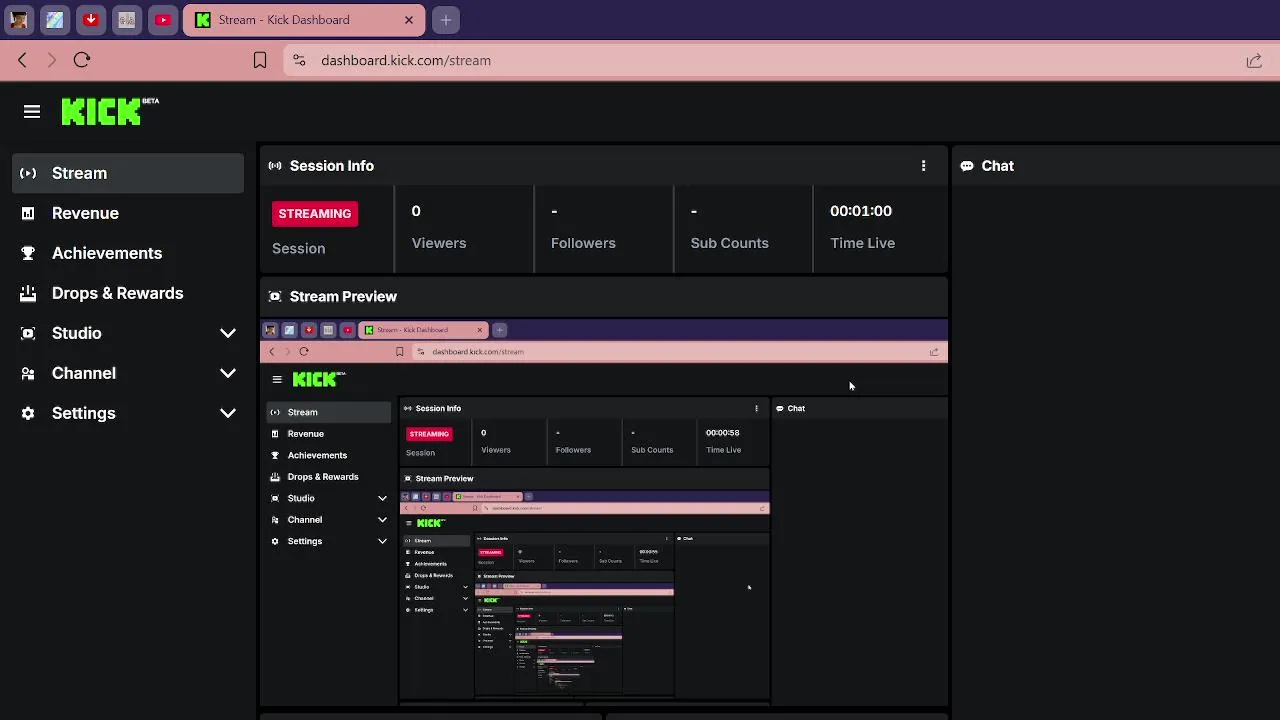Select Drops & Rewards in the sidebar

(128, 293)
